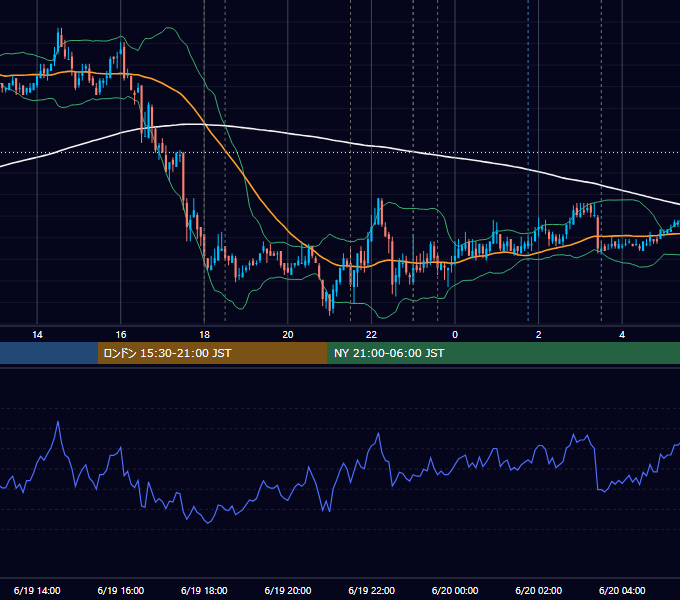Click hour label 18 on price chart axis
This screenshot has height=600, width=680.
[x=204, y=335]
